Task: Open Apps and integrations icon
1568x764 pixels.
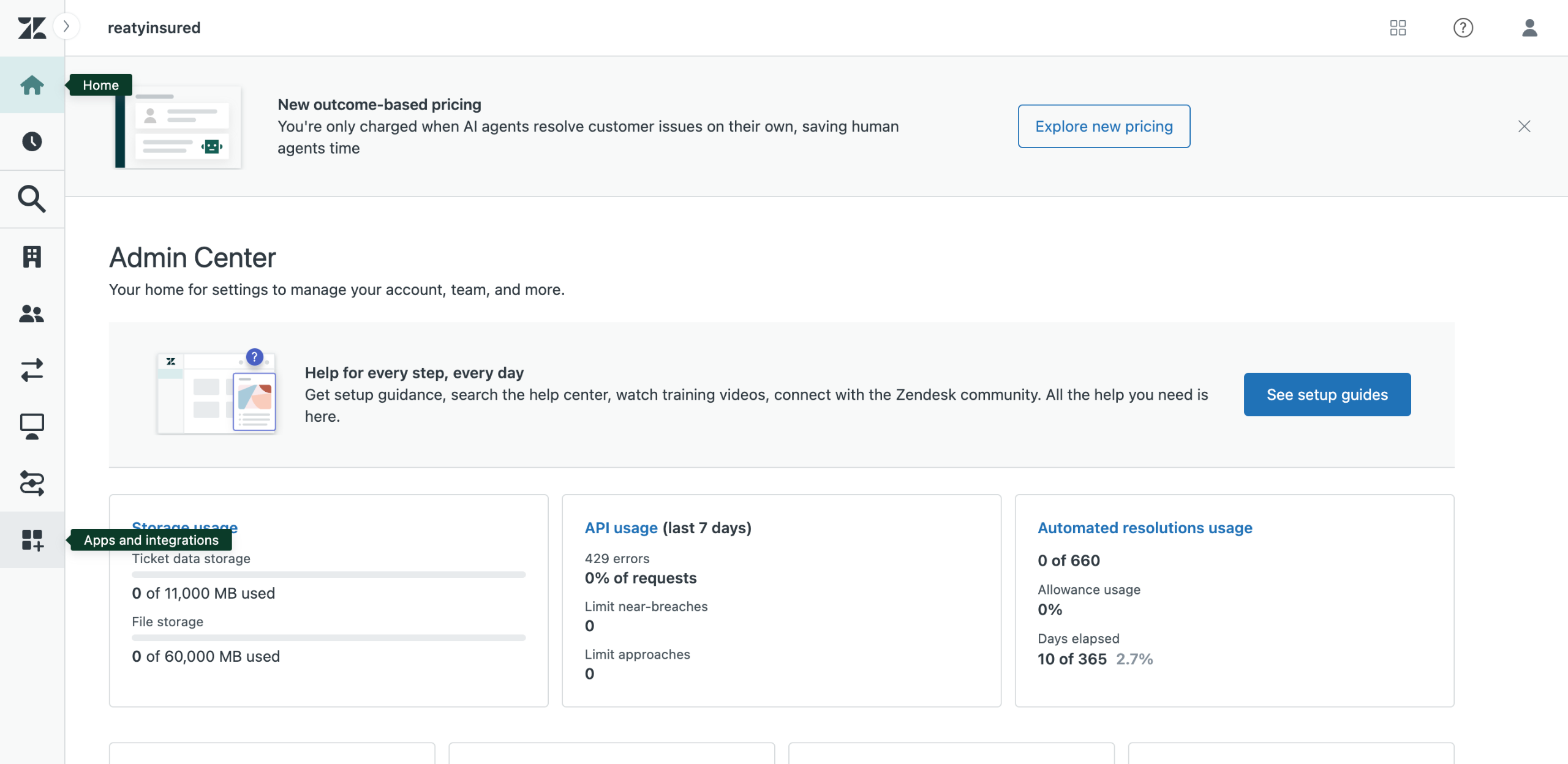Action: click(32, 540)
